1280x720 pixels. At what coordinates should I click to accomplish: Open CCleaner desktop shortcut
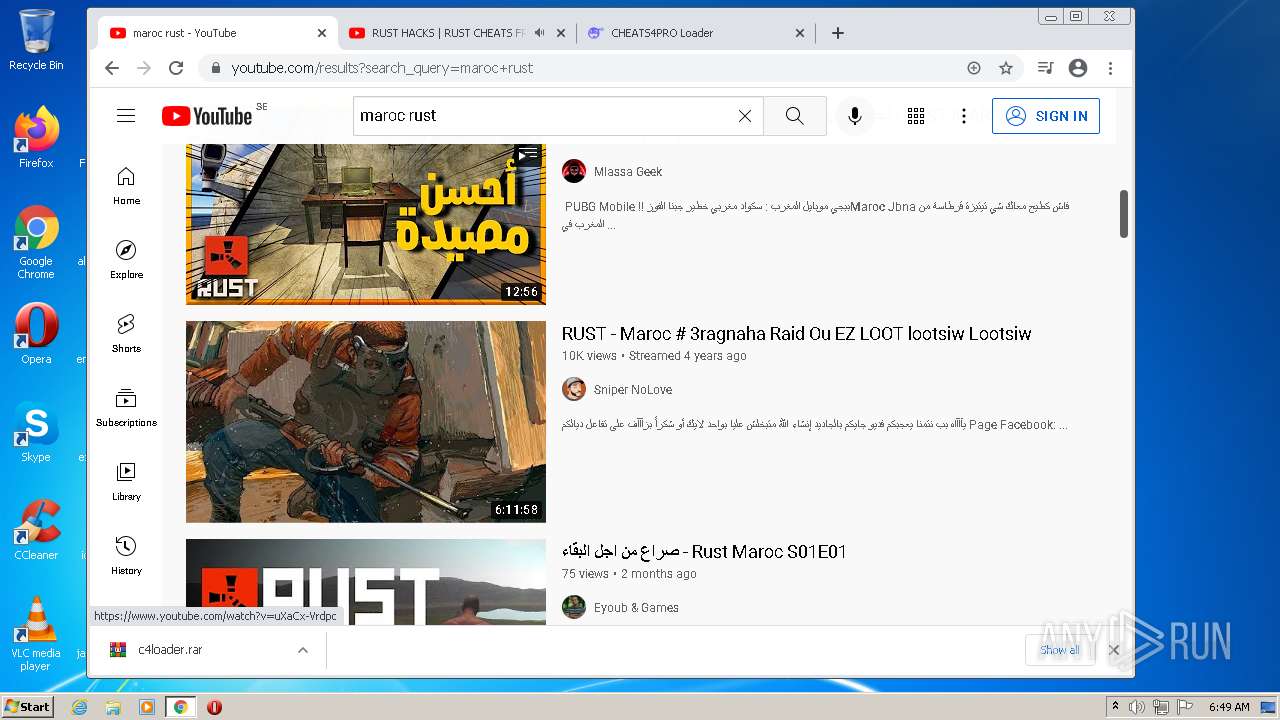pyautogui.click(x=36, y=530)
